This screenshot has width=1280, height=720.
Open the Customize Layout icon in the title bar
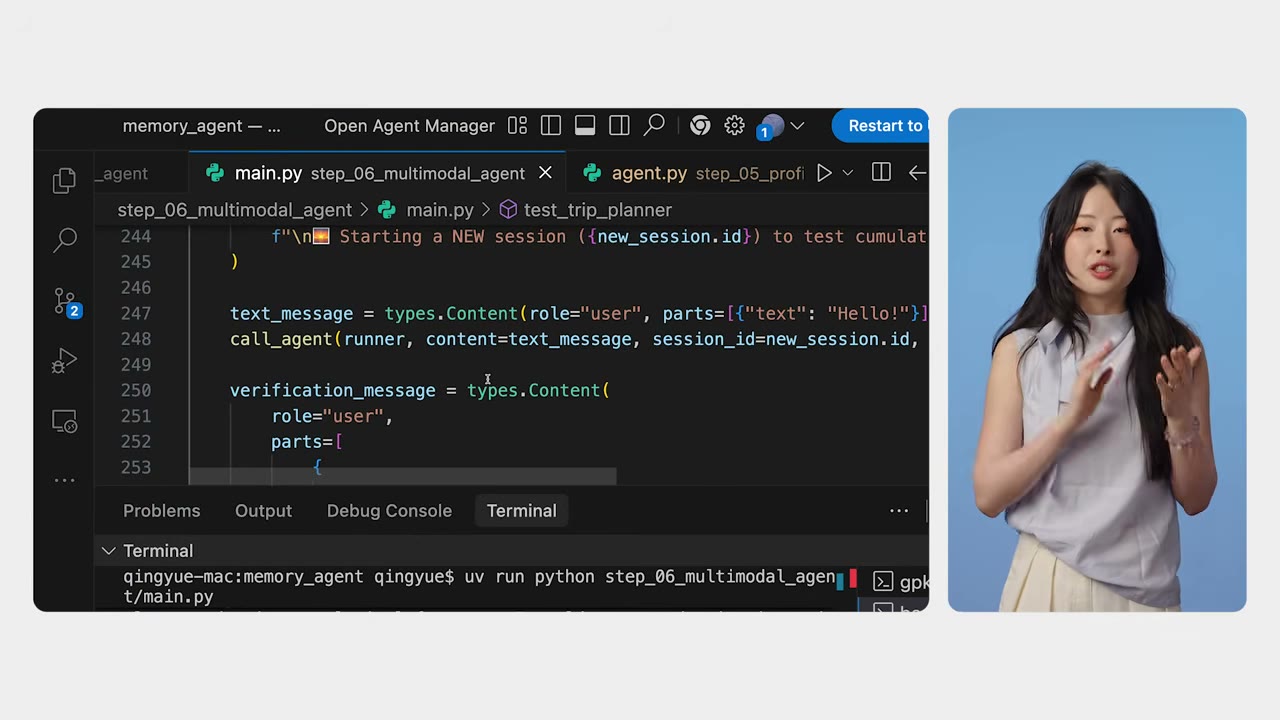click(x=517, y=126)
